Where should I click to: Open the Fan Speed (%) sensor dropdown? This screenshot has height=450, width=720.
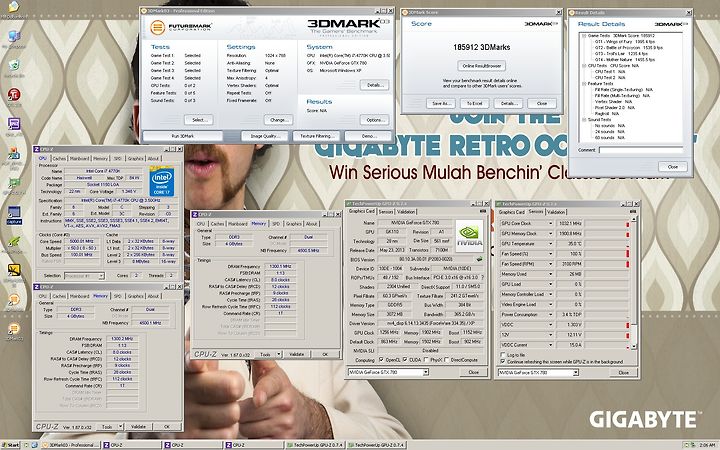click(550, 254)
